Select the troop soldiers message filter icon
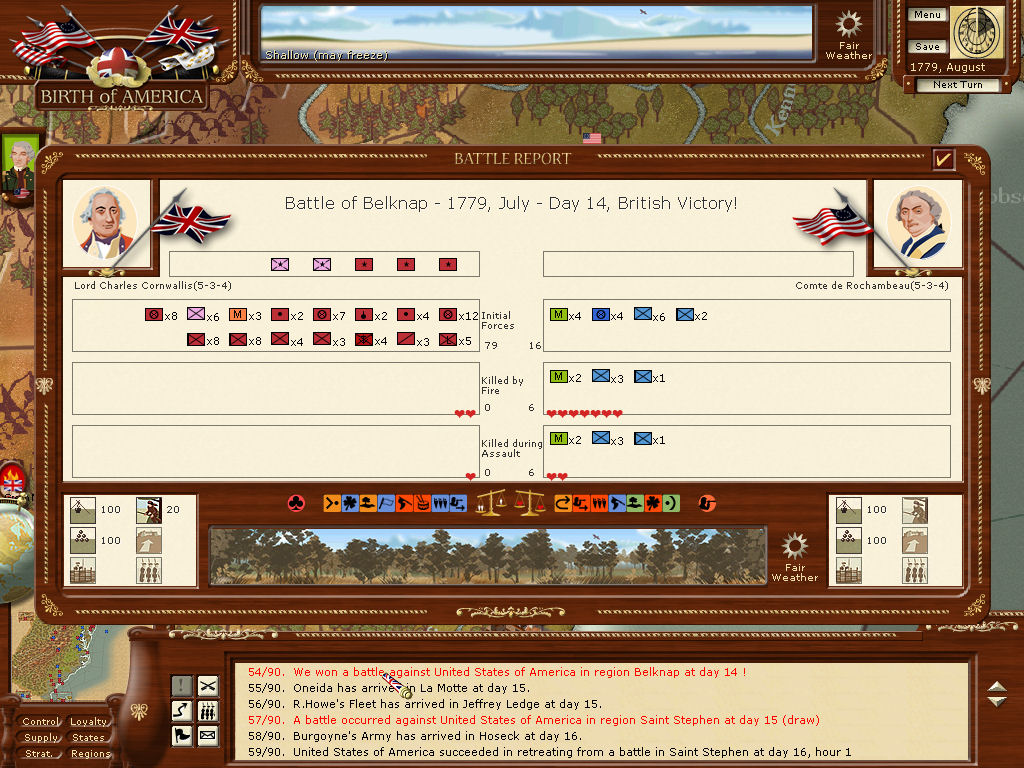Screen dimensions: 1024x768 pos(208,711)
